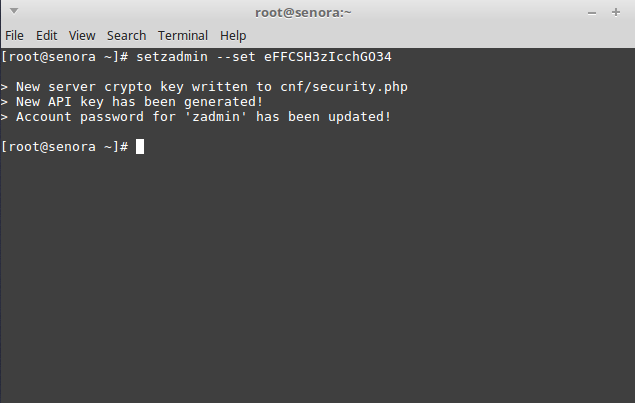Click the last [root@senora ~]# prompt
The height and width of the screenshot is (403, 635).
(64, 147)
